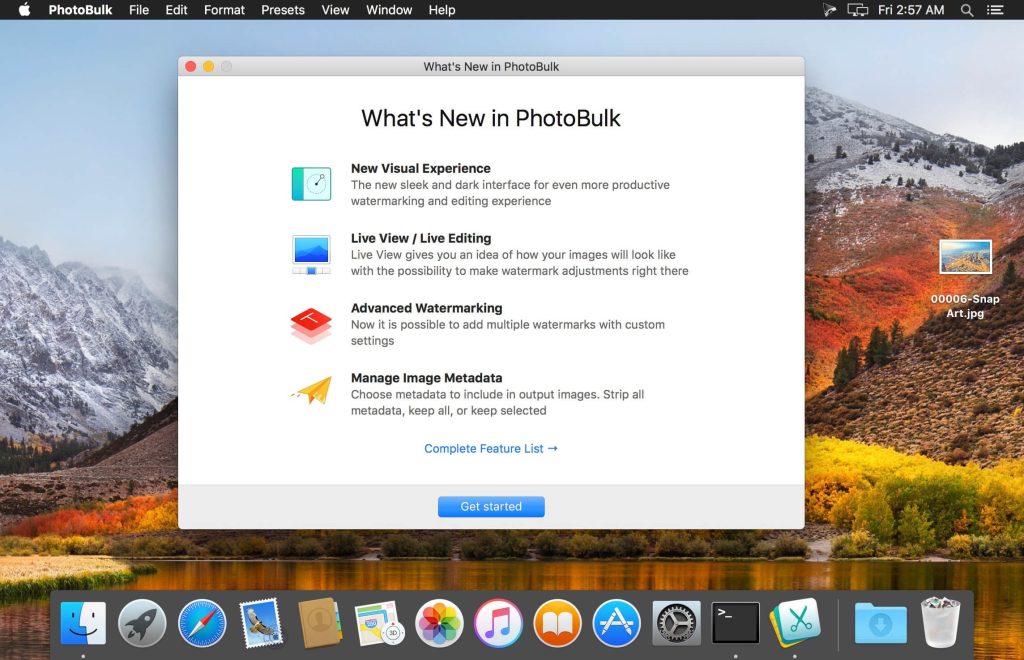Click the Spotlight search icon in menu bar
Image resolution: width=1024 pixels, height=660 pixels.
point(967,10)
